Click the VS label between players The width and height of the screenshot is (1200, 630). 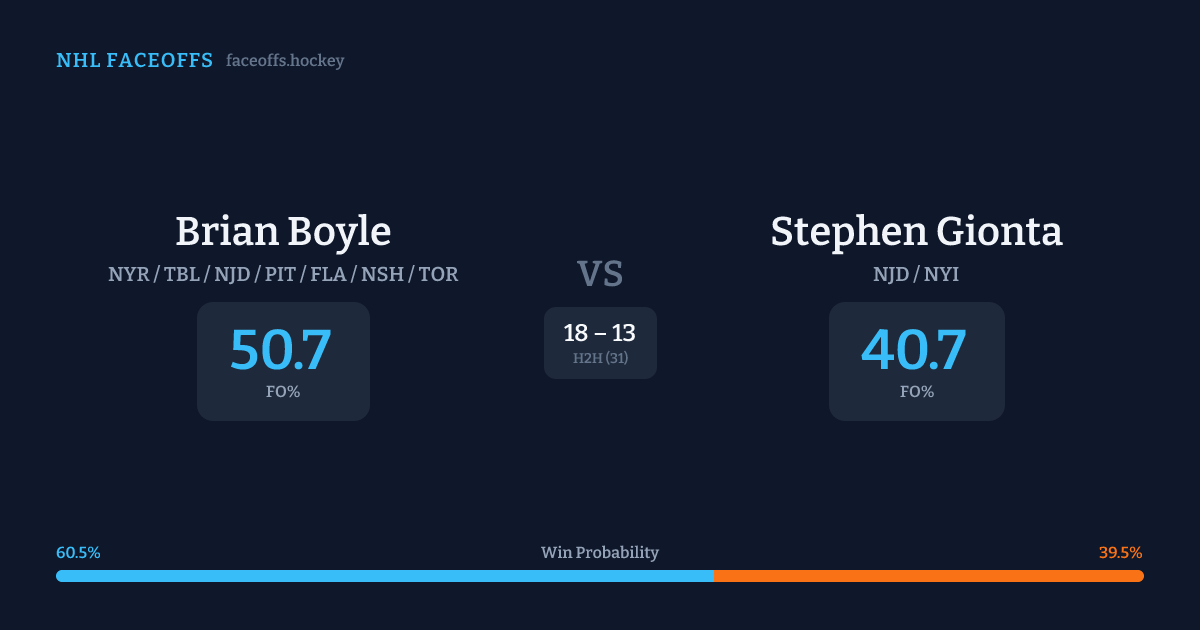600,274
